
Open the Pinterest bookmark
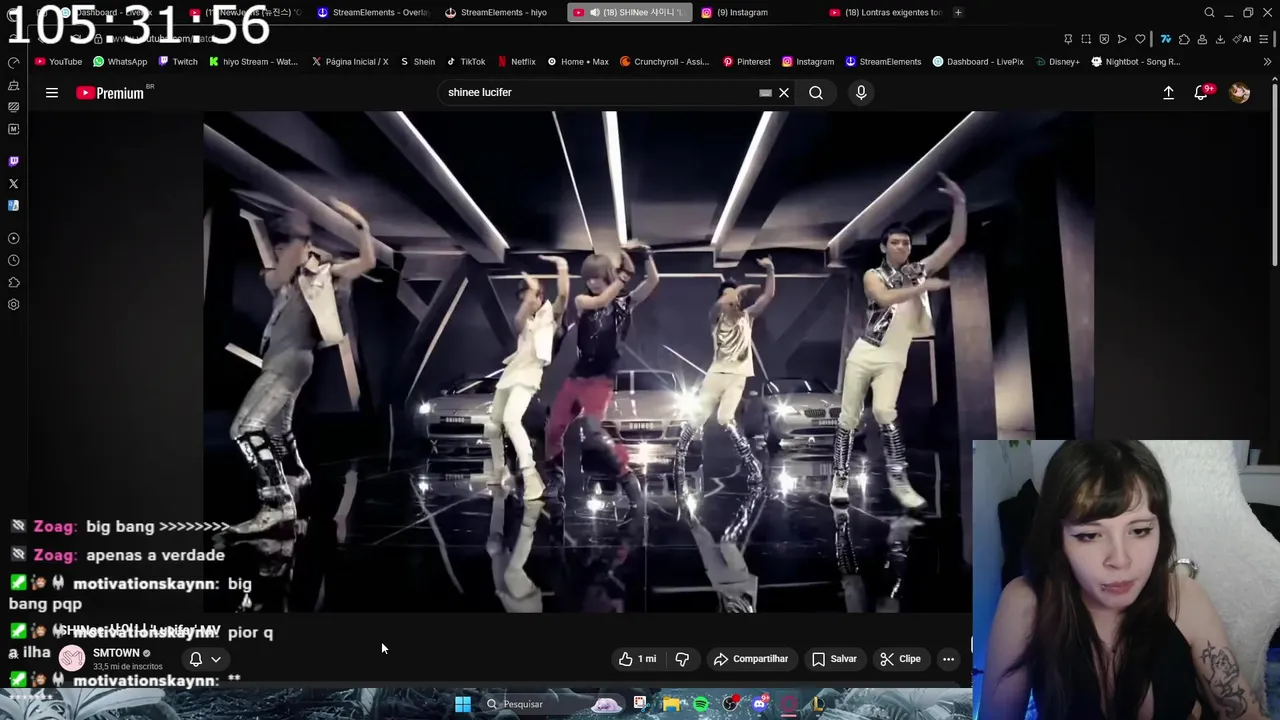pyautogui.click(x=746, y=61)
